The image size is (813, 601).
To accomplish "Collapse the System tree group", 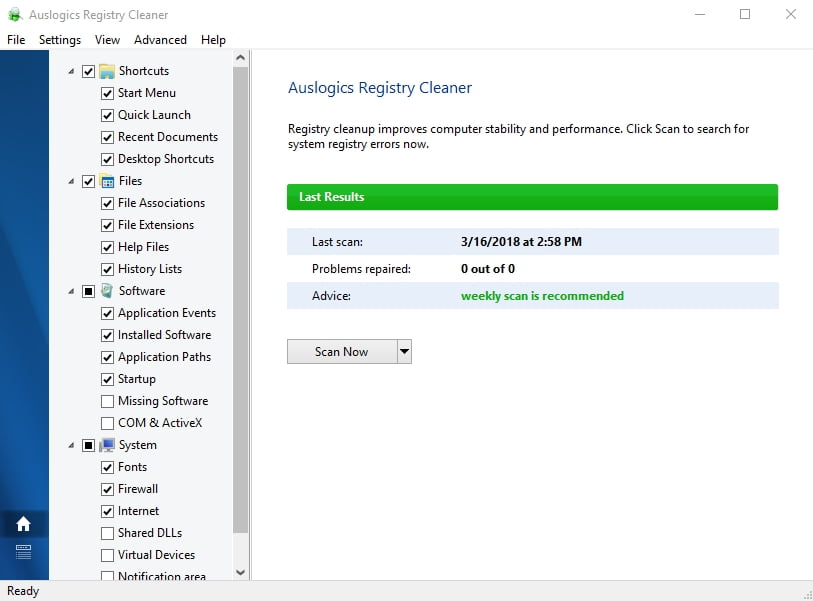I will [71, 445].
